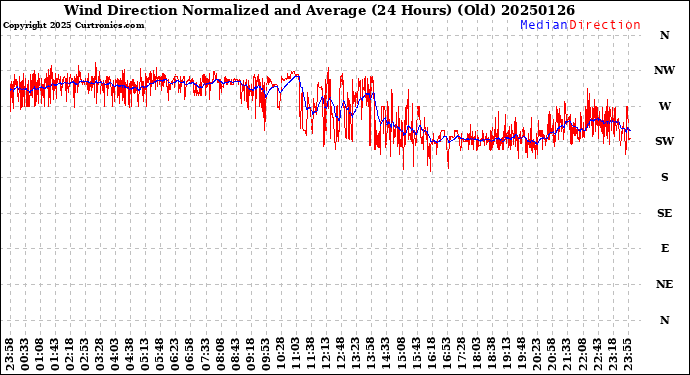Click the 22:08 time label
This screenshot has width=690, height=375.
(x=582, y=355)
